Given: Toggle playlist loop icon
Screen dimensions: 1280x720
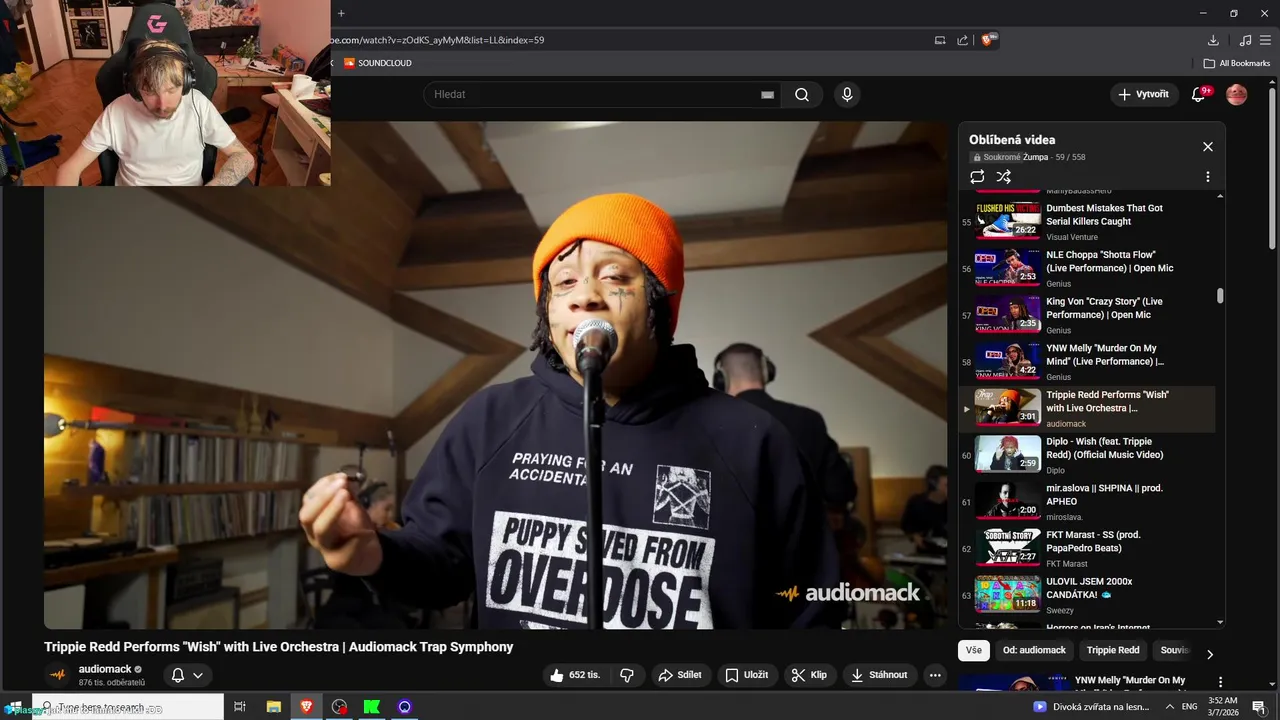Looking at the screenshot, I should 977,177.
